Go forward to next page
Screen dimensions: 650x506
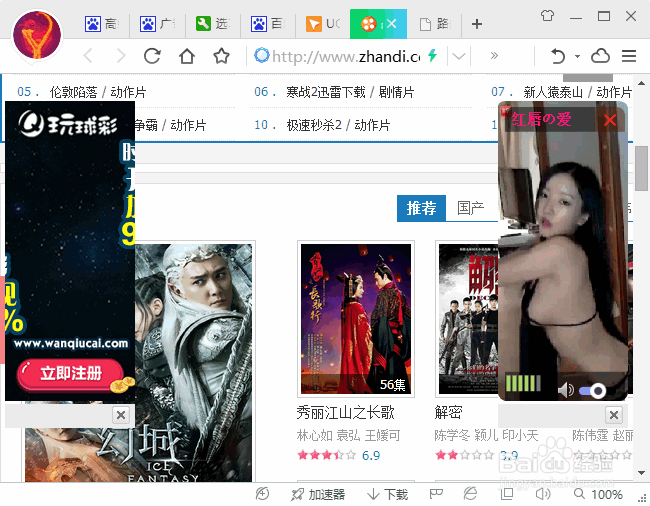[x=121, y=56]
